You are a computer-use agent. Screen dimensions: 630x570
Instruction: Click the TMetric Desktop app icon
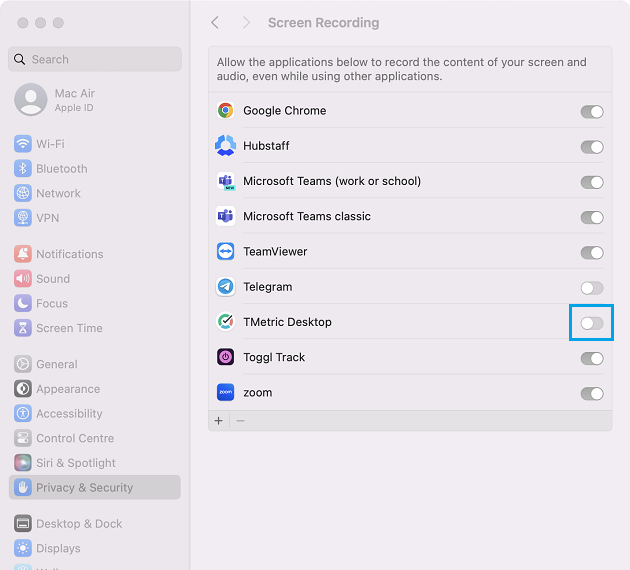click(225, 322)
